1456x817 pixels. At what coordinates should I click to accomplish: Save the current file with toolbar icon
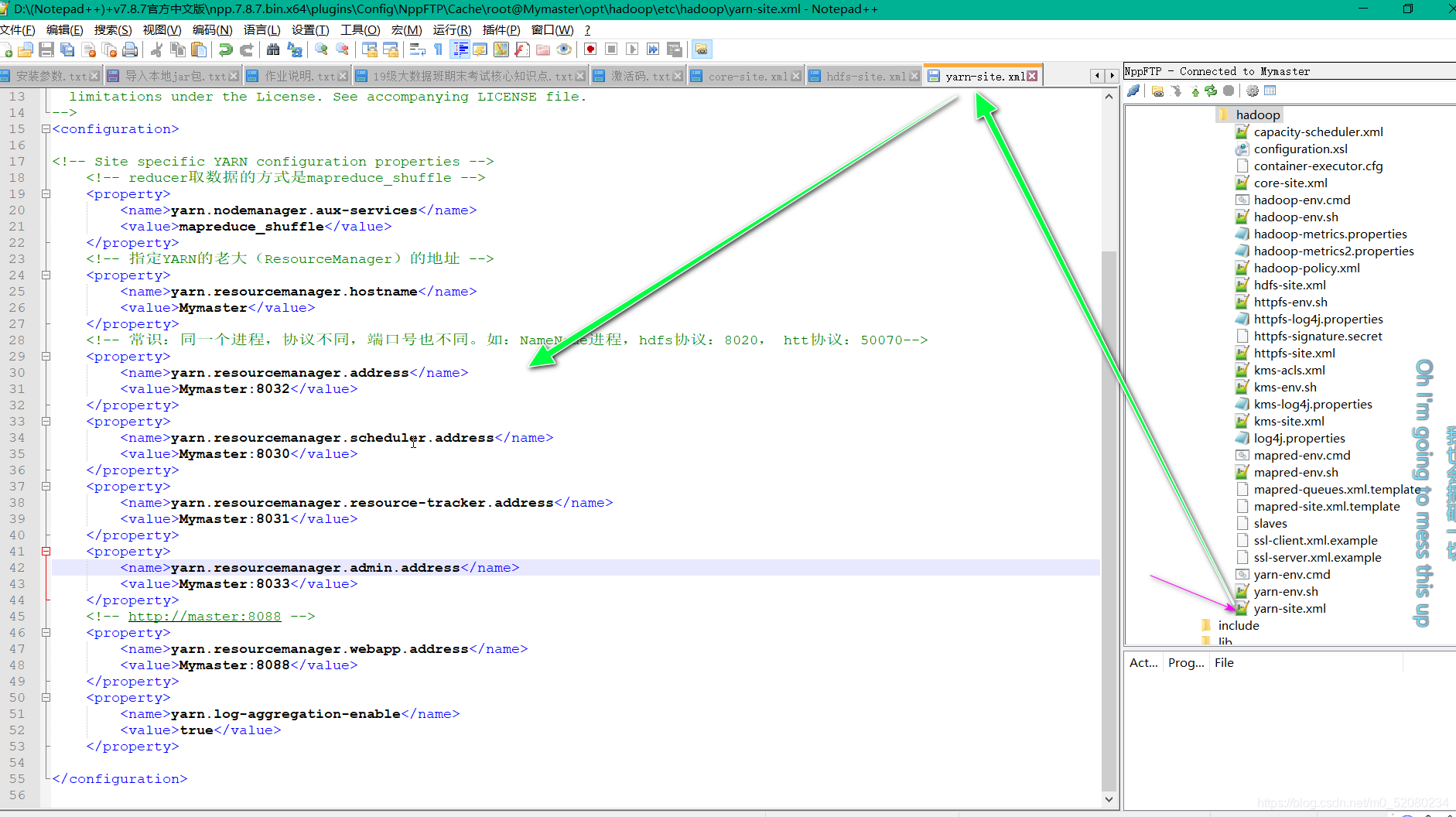pos(46,50)
